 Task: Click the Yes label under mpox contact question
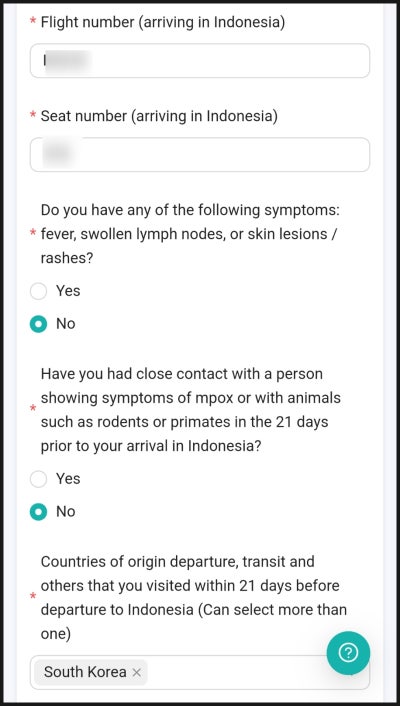68,479
